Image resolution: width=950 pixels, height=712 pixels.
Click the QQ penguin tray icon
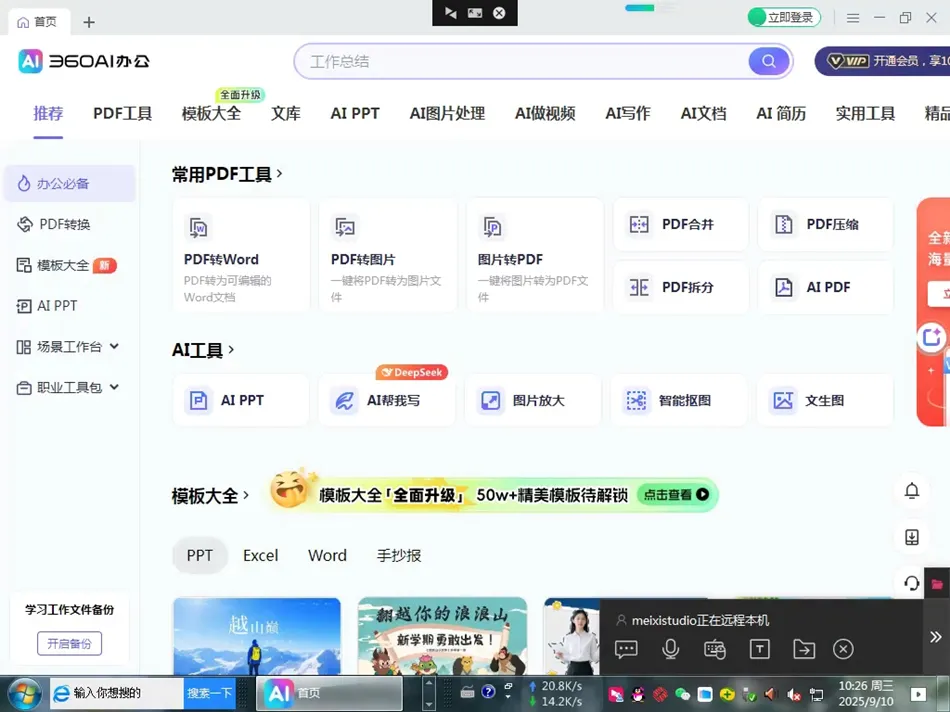point(638,694)
